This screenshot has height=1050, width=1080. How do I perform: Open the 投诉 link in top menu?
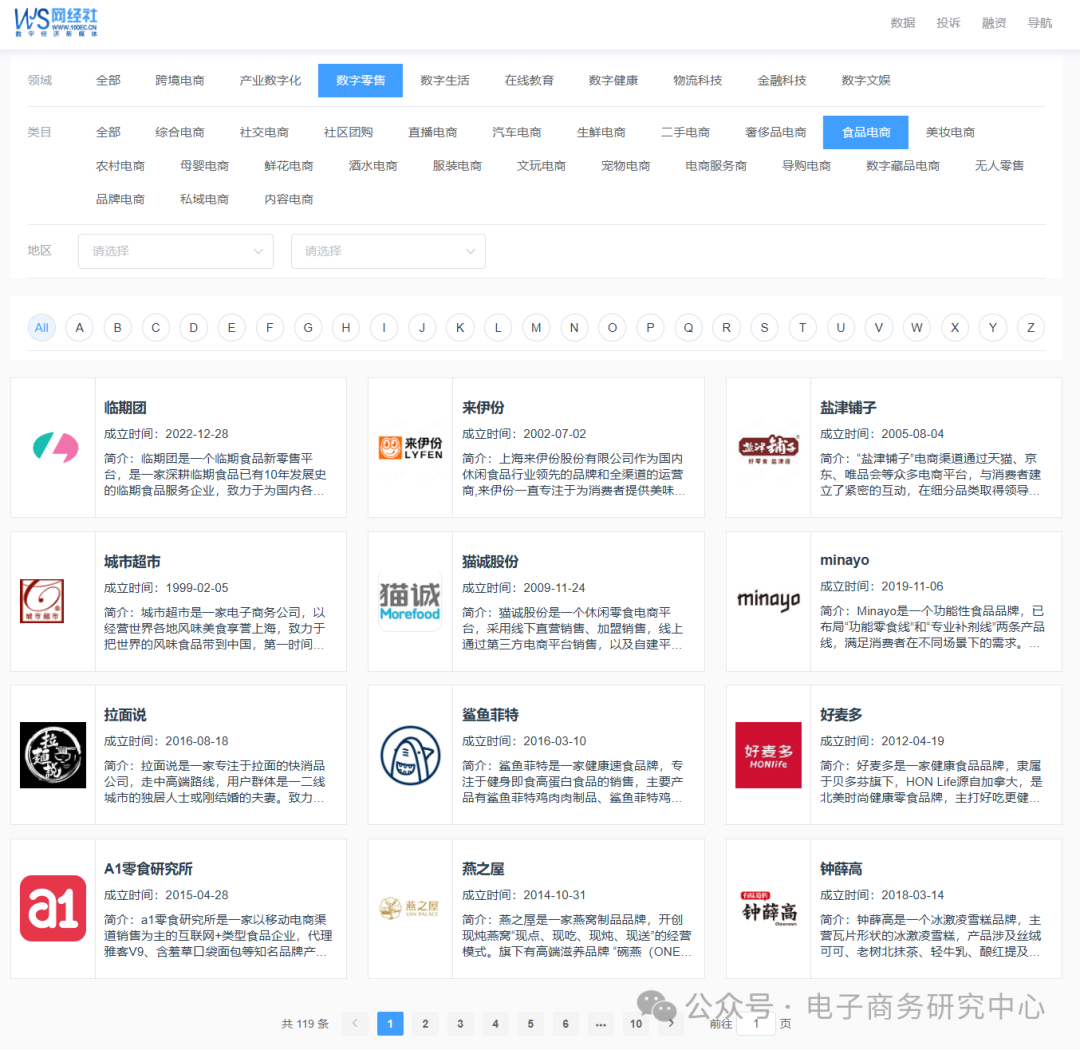[x=948, y=22]
